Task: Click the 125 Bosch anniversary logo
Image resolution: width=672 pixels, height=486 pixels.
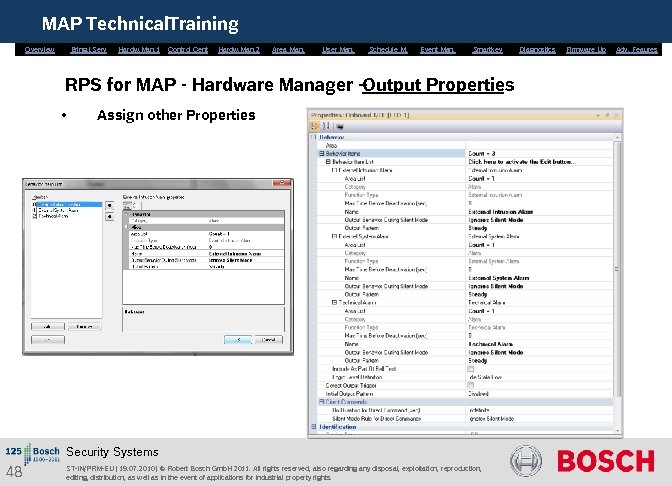Action: coord(33,454)
